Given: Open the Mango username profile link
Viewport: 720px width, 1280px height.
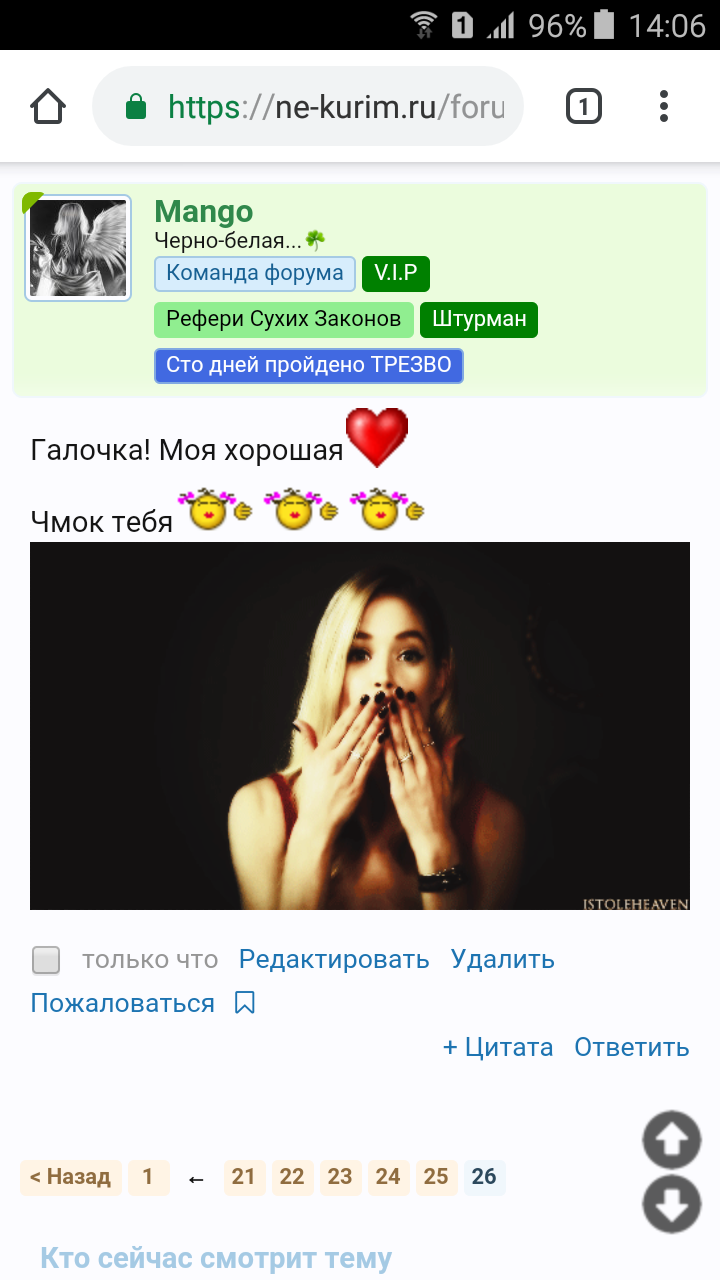Looking at the screenshot, I should coord(204,212).
